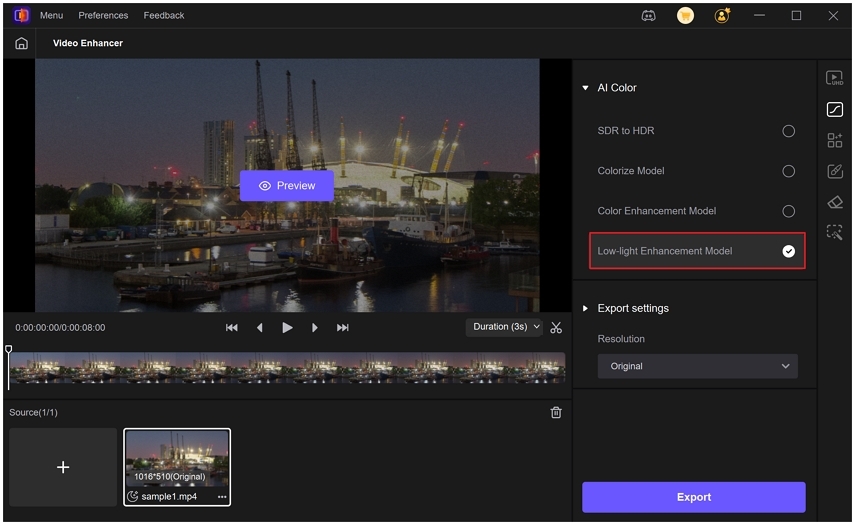Add a new source with plus tile
Screen dimensions: 855x525
(63, 467)
